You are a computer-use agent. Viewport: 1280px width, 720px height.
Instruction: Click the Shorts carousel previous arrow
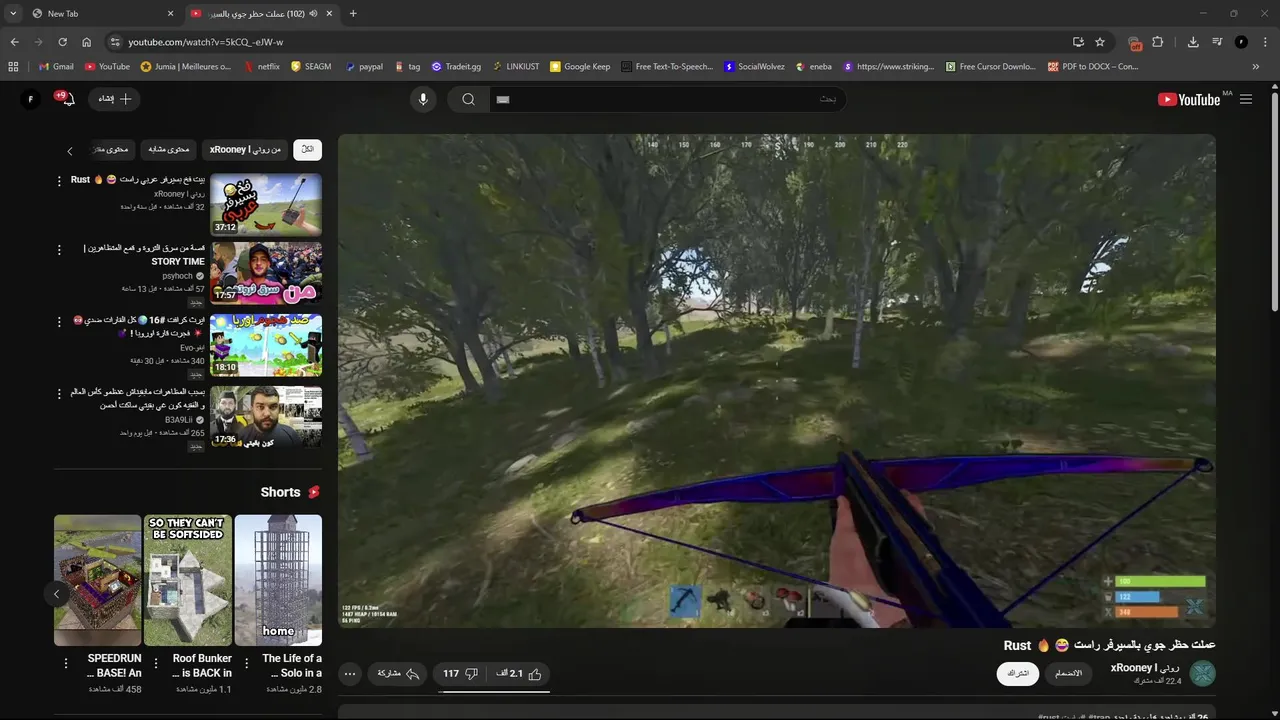[x=57, y=594]
